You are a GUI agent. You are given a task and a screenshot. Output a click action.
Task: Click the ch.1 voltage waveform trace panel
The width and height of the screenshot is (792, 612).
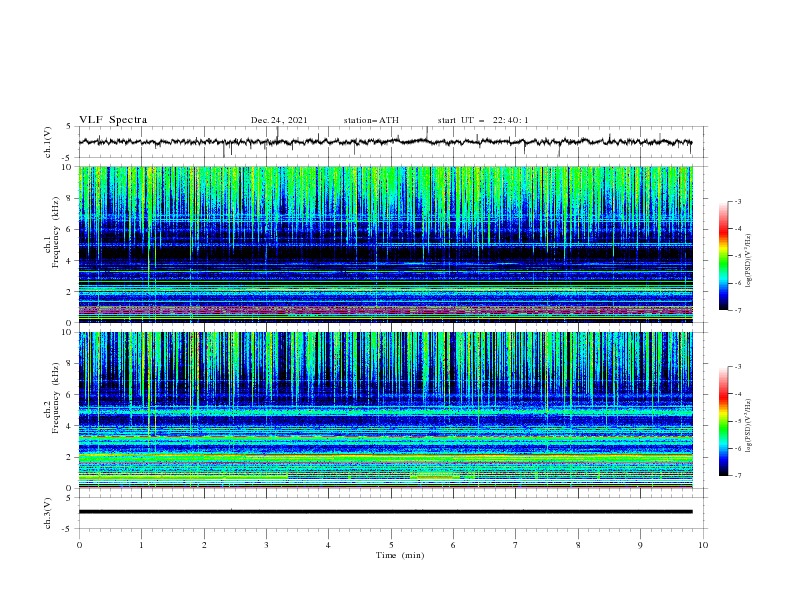[x=392, y=142]
